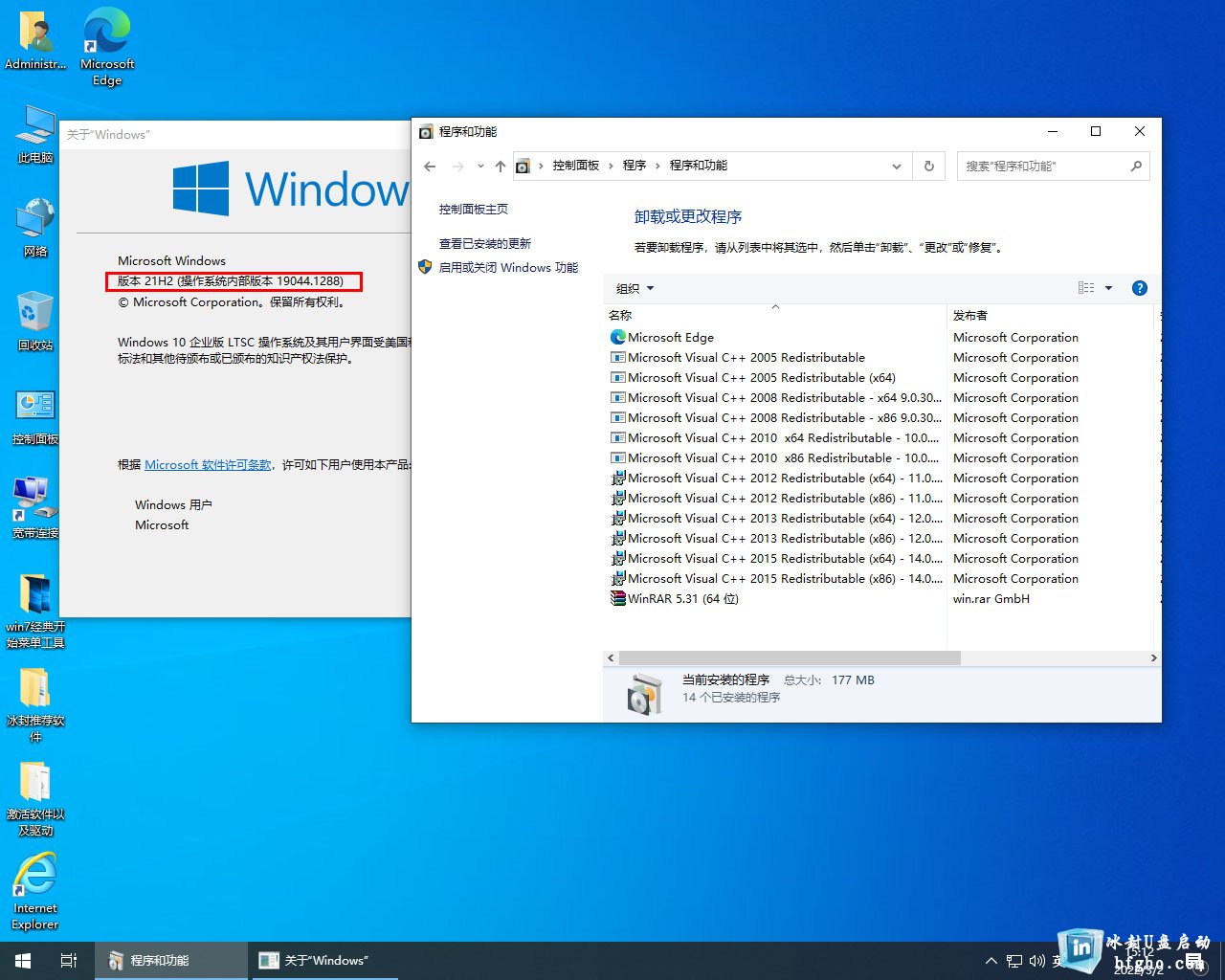1225x980 pixels.
Task: Open the Control Panel (控制面板) desktop icon
Action: [x=35, y=415]
